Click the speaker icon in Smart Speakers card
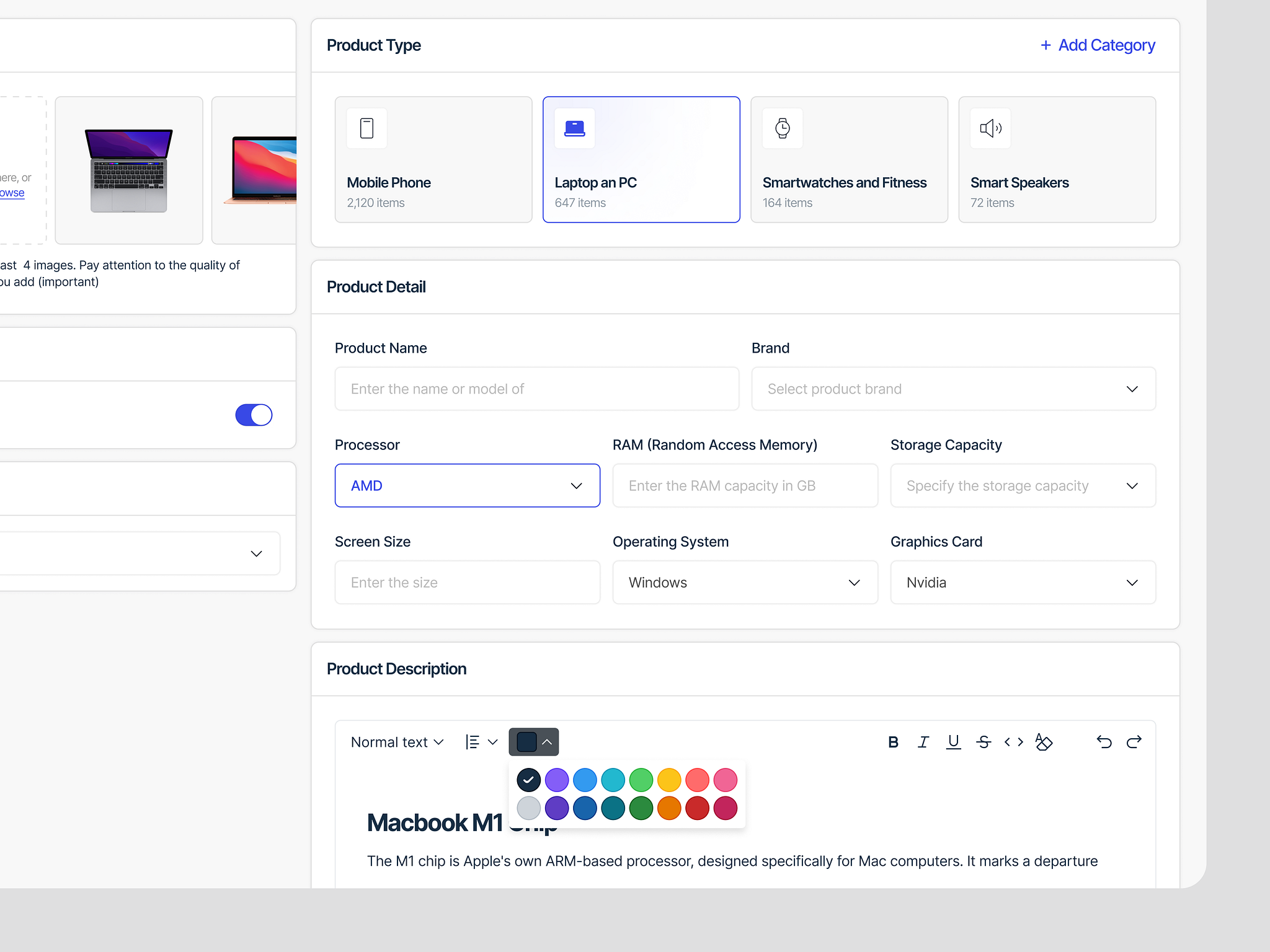1270x952 pixels. pos(990,128)
